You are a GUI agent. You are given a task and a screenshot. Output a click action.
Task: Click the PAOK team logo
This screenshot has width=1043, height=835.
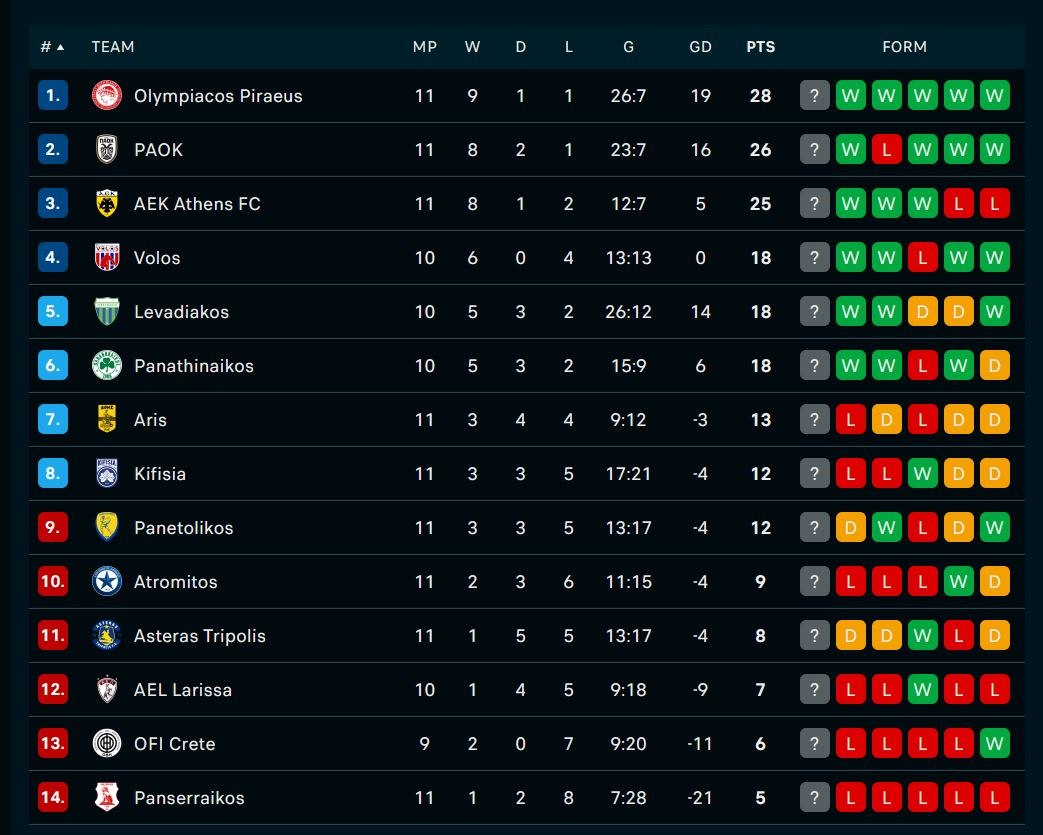107,150
